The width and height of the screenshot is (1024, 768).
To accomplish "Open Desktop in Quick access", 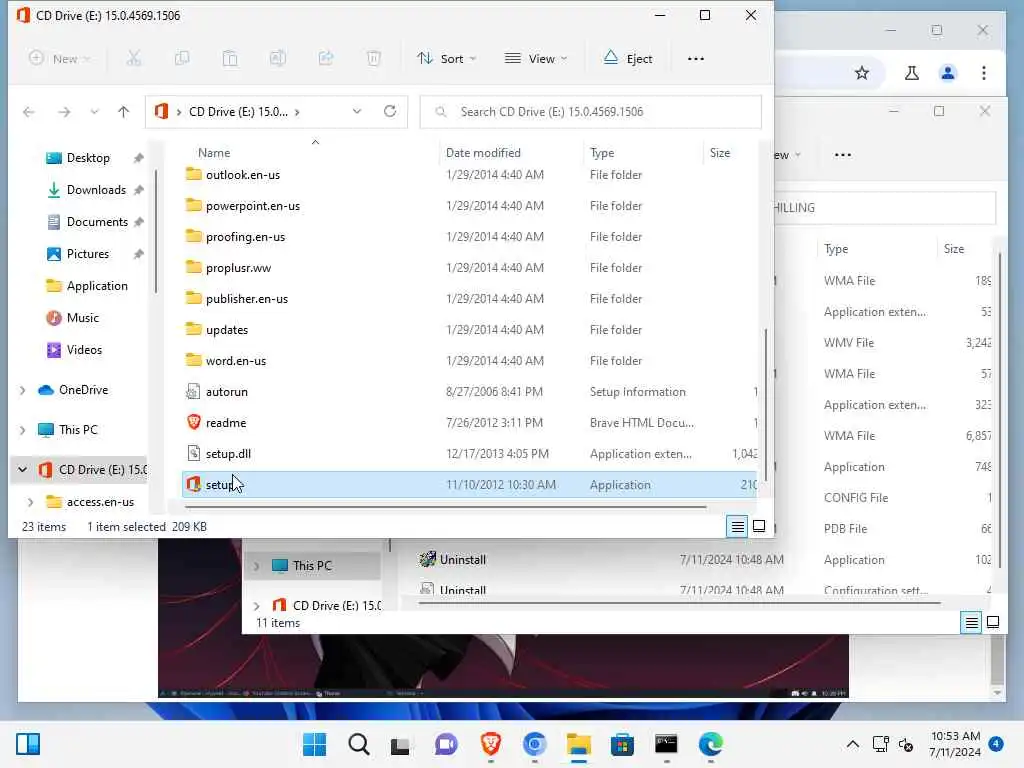I will pos(88,158).
